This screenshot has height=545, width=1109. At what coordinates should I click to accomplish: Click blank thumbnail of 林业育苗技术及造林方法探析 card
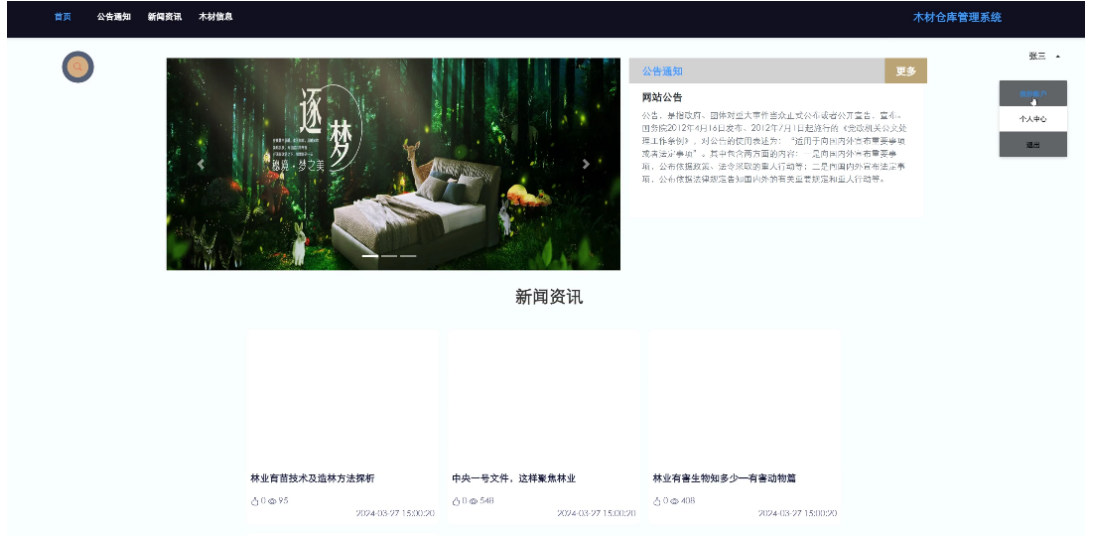pyautogui.click(x=343, y=397)
